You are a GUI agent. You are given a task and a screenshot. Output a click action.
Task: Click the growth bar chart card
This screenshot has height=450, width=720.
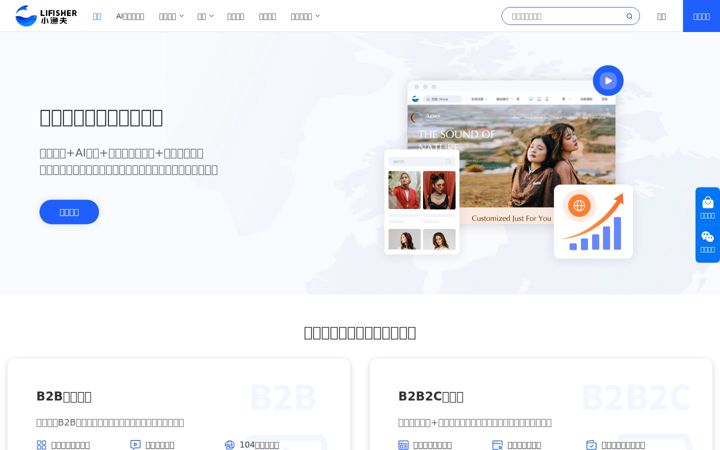pyautogui.click(x=593, y=221)
